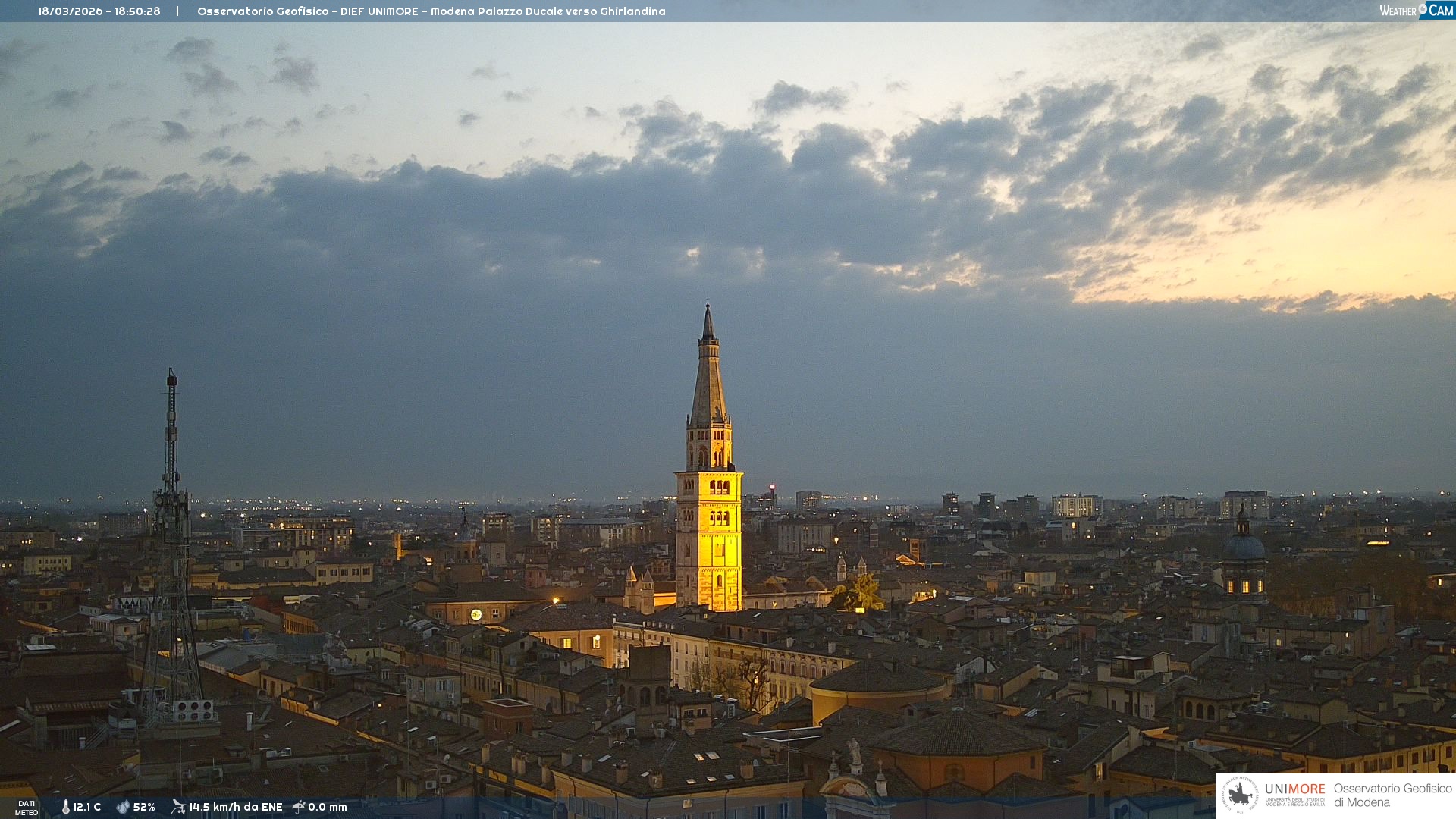This screenshot has width=1456, height=819.
Task: Click the camera lens in WeatherCam logo
Action: [1423, 8]
